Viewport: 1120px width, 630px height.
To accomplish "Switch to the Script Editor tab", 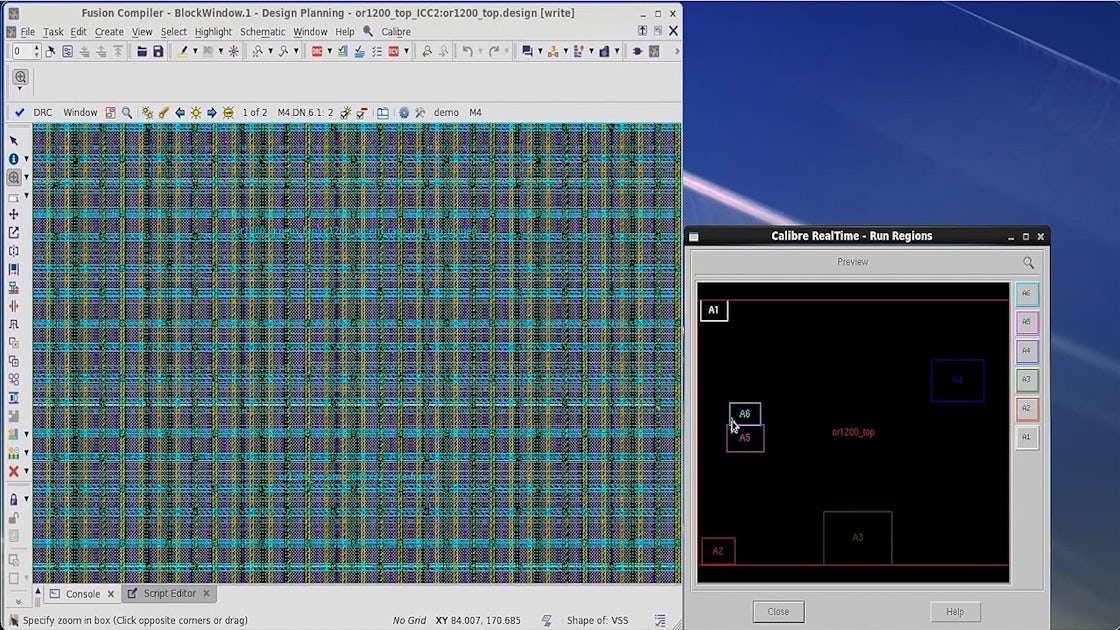I will [169, 594].
